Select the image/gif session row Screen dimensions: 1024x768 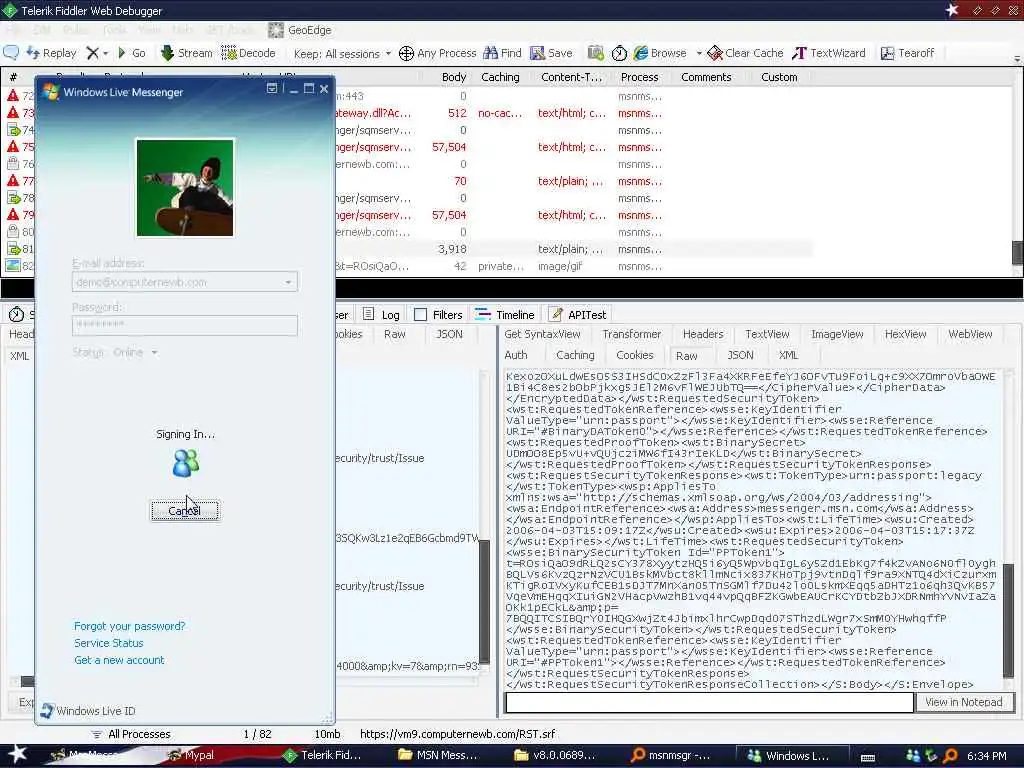[x=575, y=266]
